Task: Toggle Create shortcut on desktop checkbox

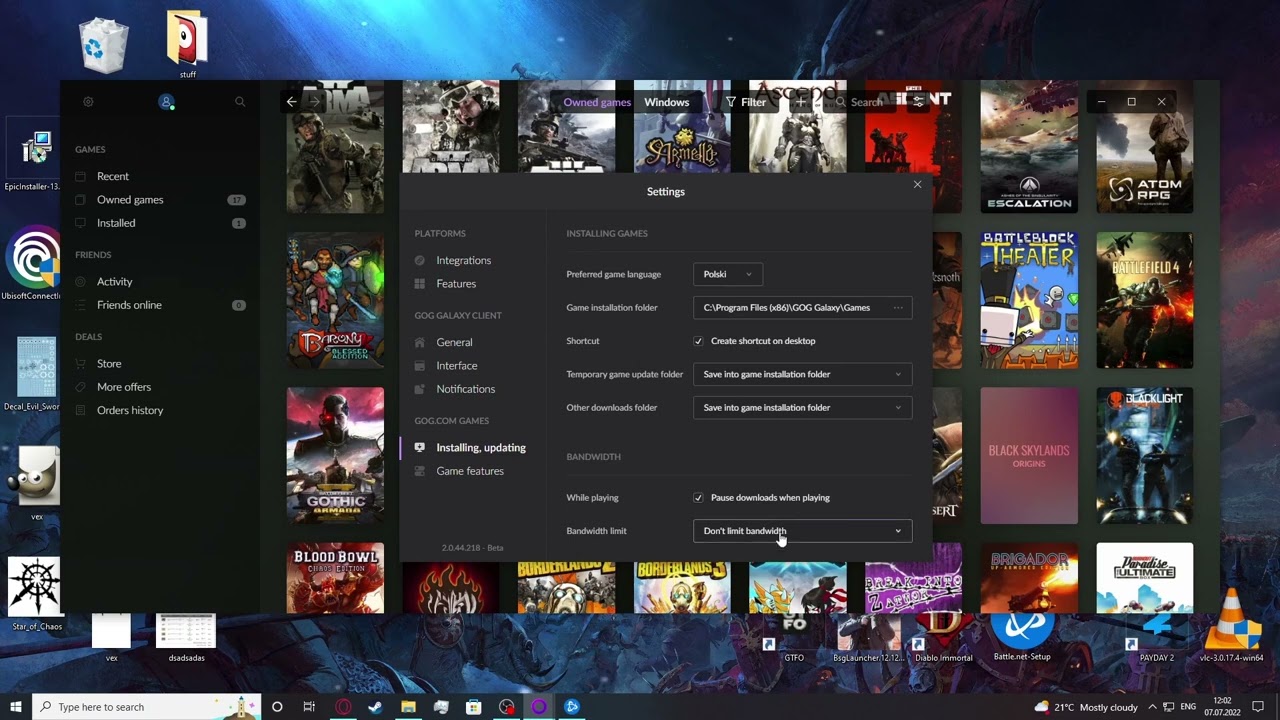Action: [x=698, y=341]
